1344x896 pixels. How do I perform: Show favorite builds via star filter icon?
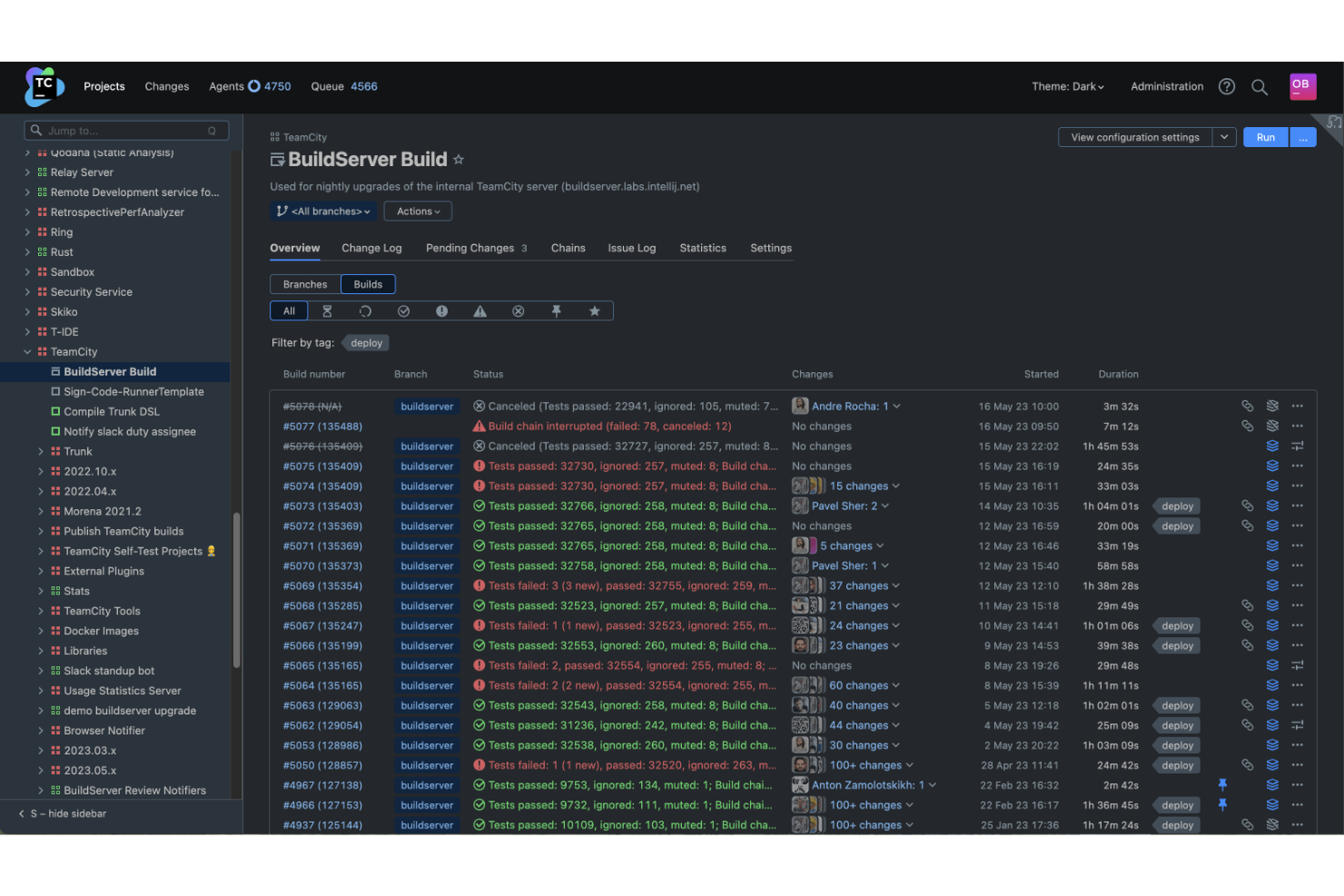595,310
